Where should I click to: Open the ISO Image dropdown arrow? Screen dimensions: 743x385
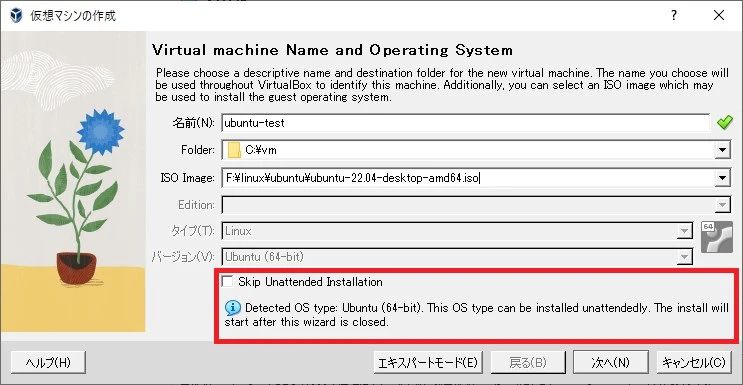(x=722, y=178)
